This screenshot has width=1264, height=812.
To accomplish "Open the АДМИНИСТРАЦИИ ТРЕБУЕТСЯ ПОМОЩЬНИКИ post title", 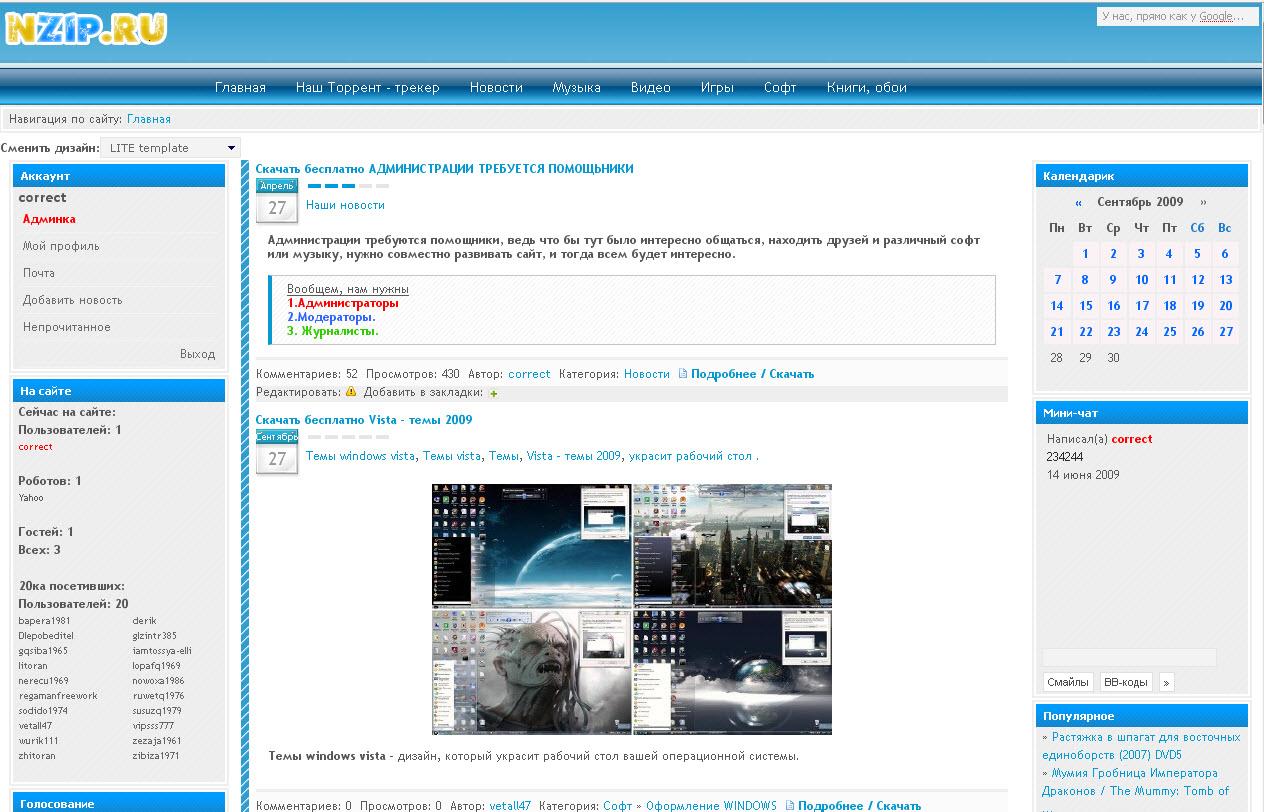I will (444, 168).
